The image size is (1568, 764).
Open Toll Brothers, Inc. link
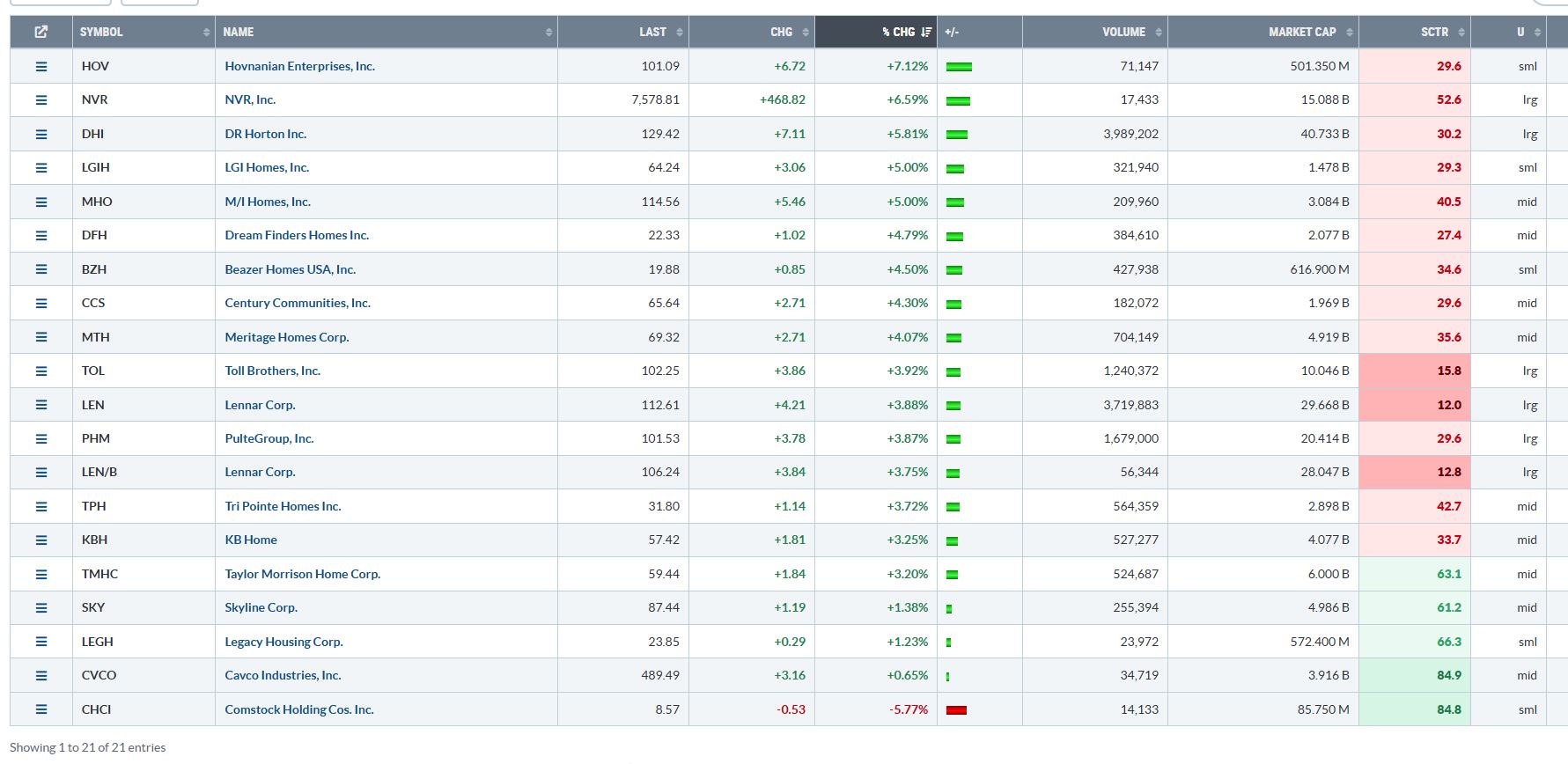[x=272, y=371]
